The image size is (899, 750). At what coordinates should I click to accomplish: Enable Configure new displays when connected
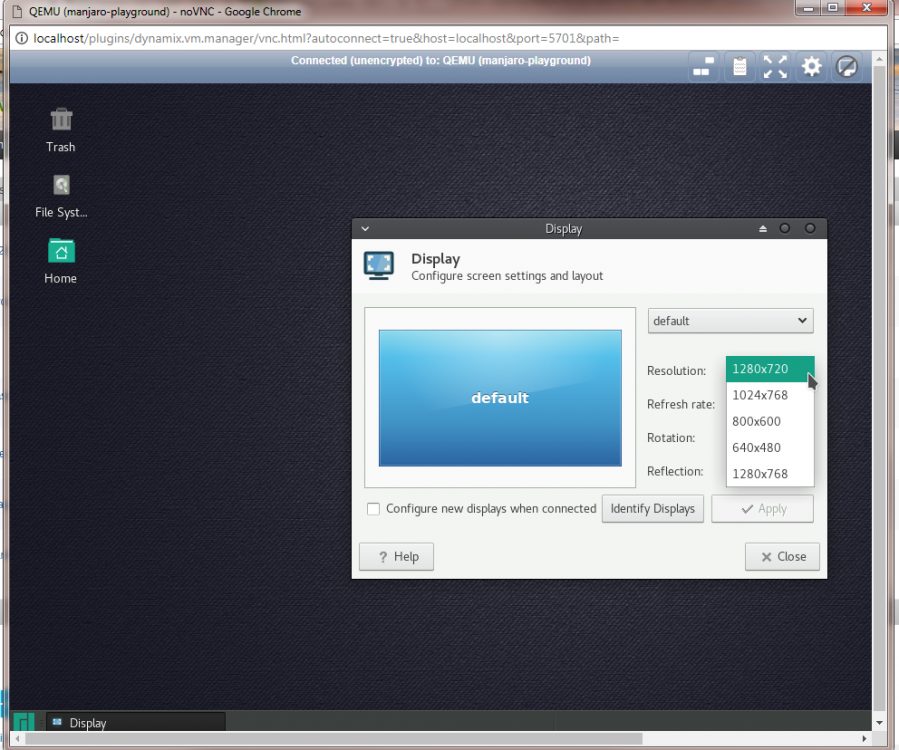373,509
